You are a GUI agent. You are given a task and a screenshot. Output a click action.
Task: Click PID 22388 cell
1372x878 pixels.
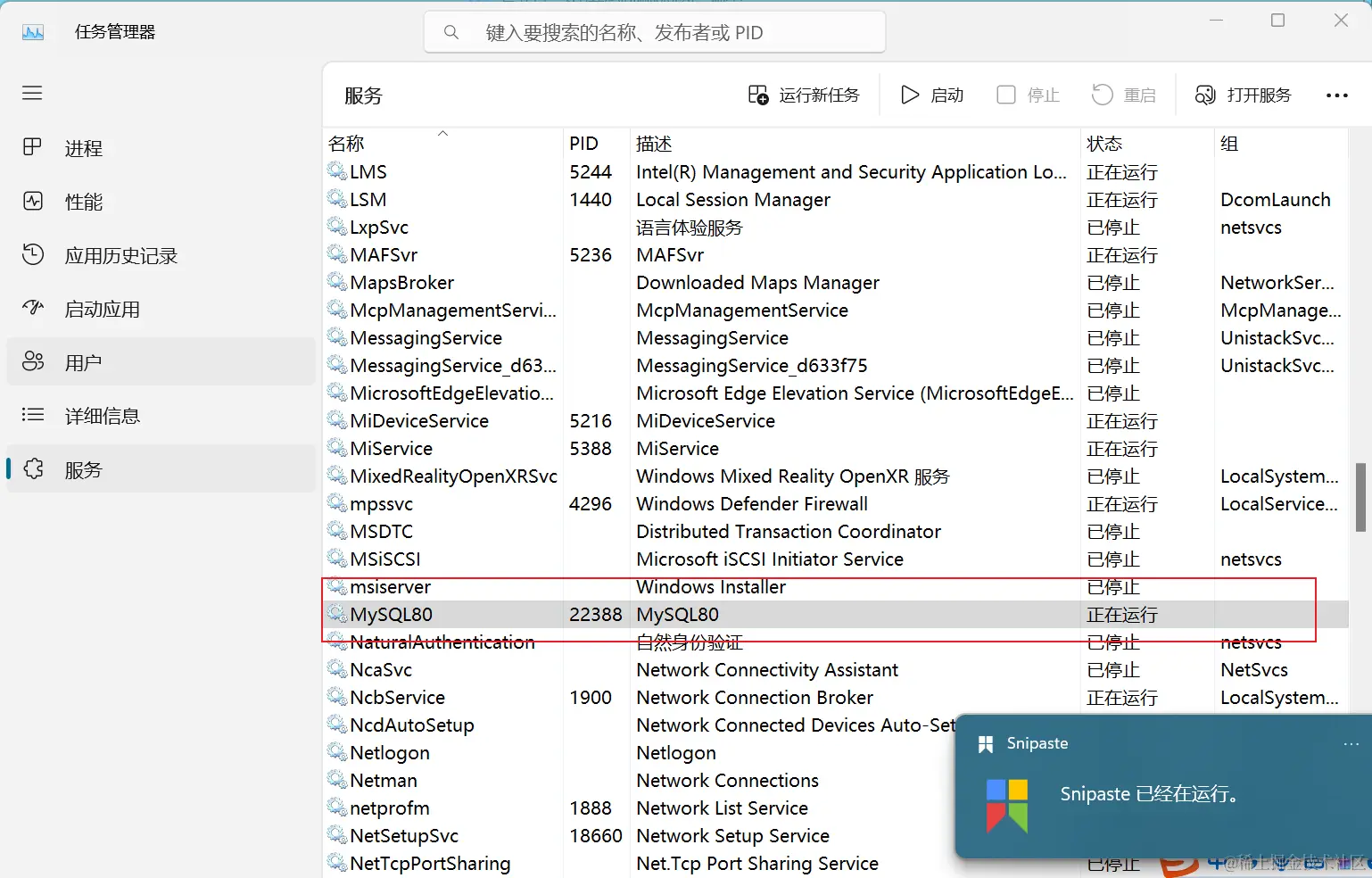596,615
